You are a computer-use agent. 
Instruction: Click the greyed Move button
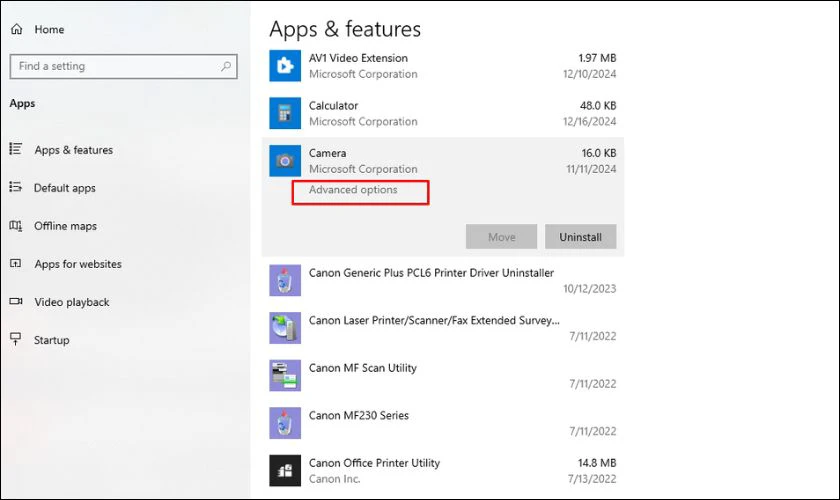tap(501, 237)
